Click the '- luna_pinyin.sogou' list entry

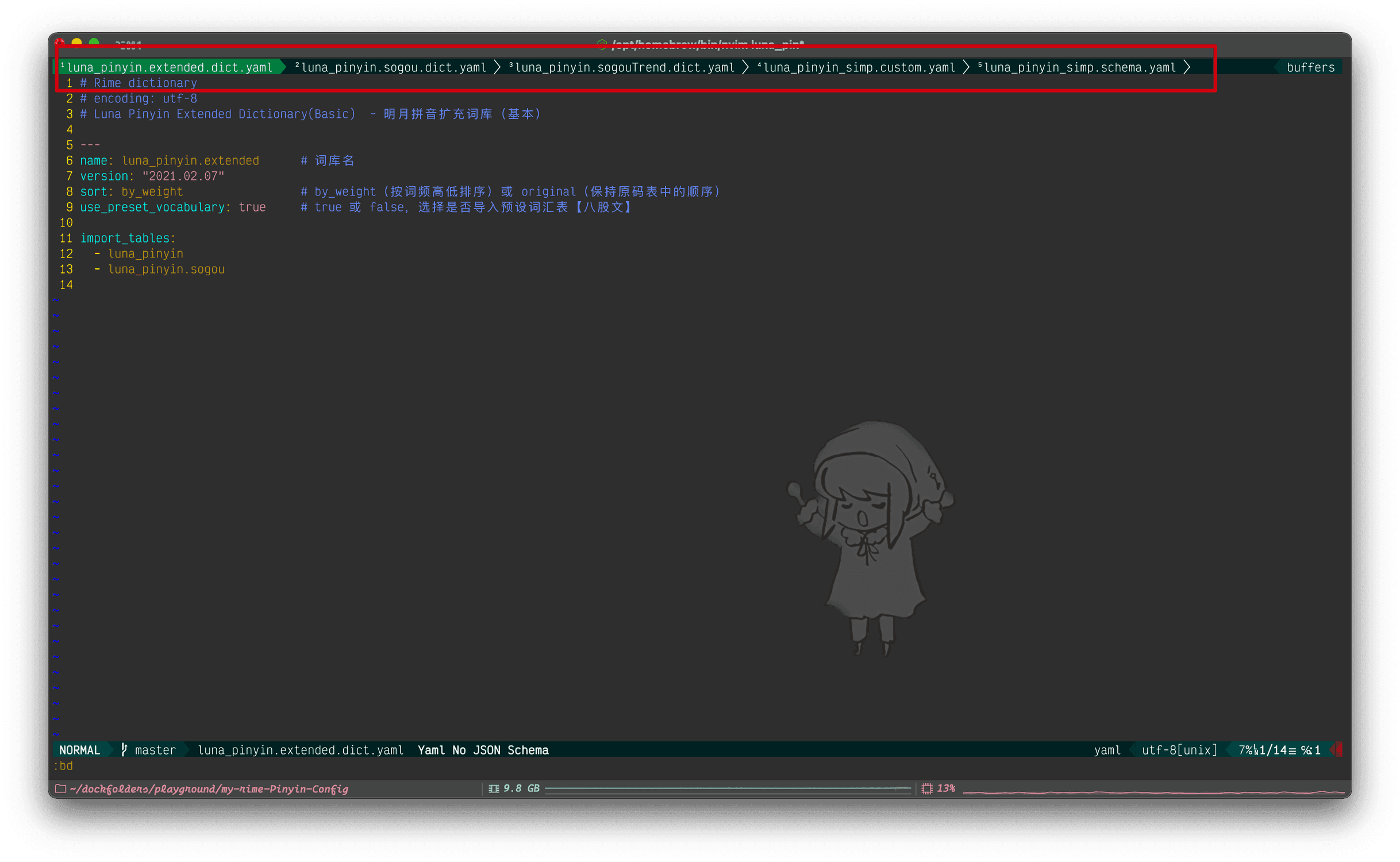coord(159,270)
